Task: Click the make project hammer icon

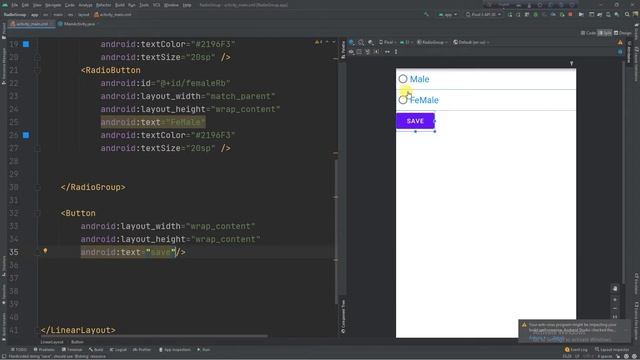Action: pos(426,14)
